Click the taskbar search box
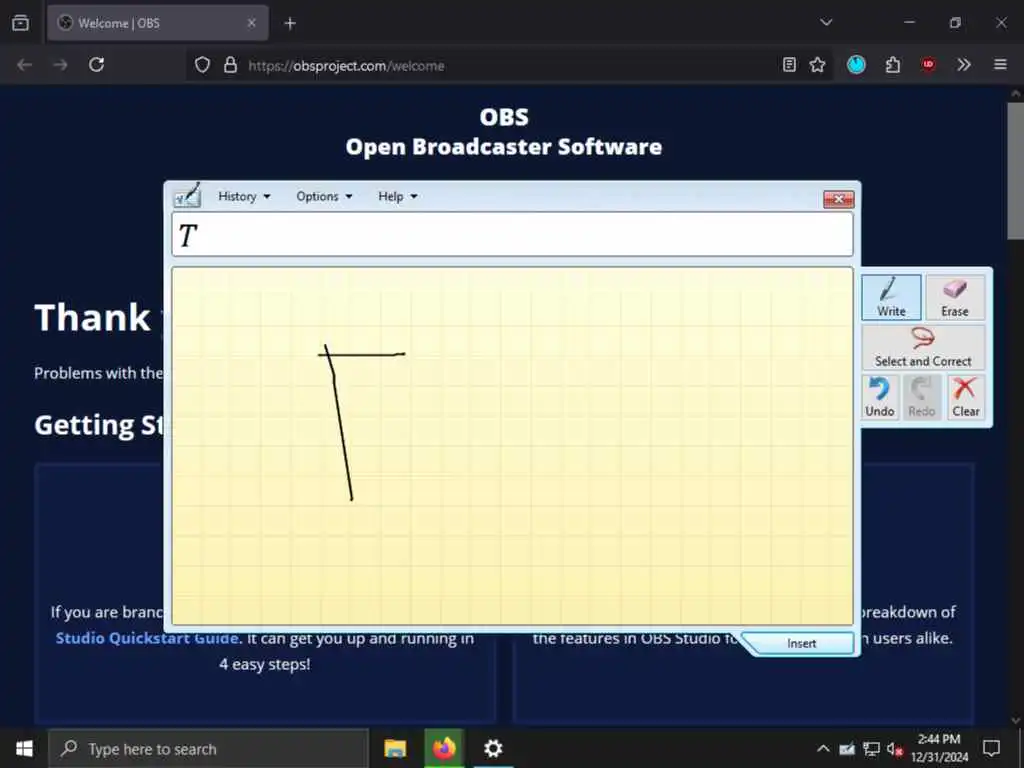This screenshot has width=1024, height=768. pyautogui.click(x=209, y=748)
